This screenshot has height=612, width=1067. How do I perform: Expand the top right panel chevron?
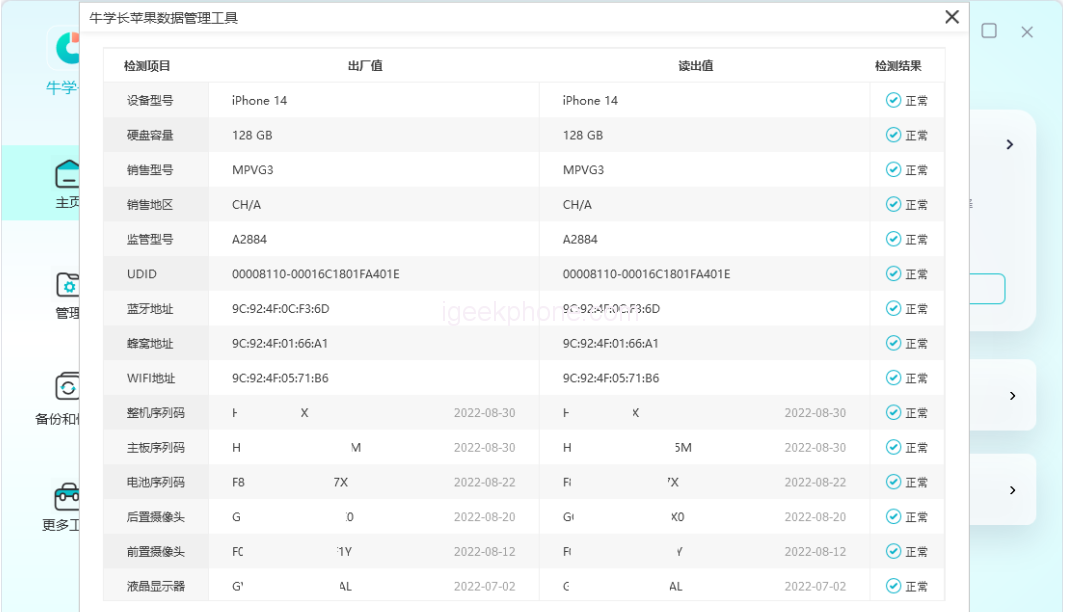(1010, 145)
